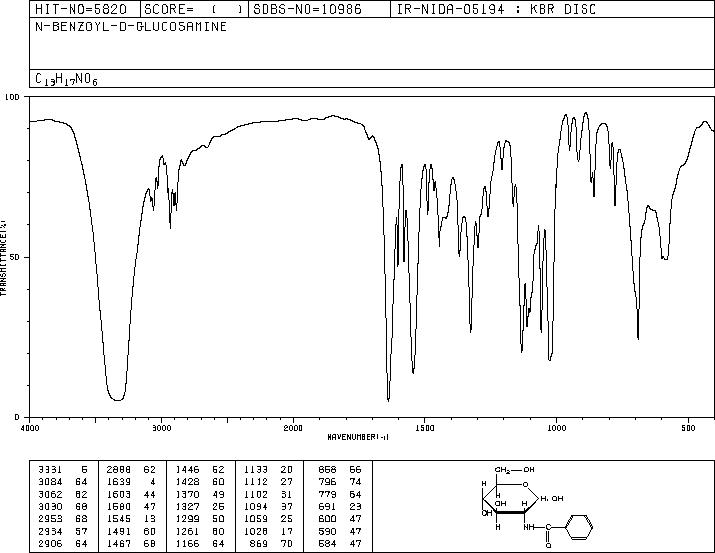
Task: Click the 3000 wavenumber axis label
Action: coord(161,428)
